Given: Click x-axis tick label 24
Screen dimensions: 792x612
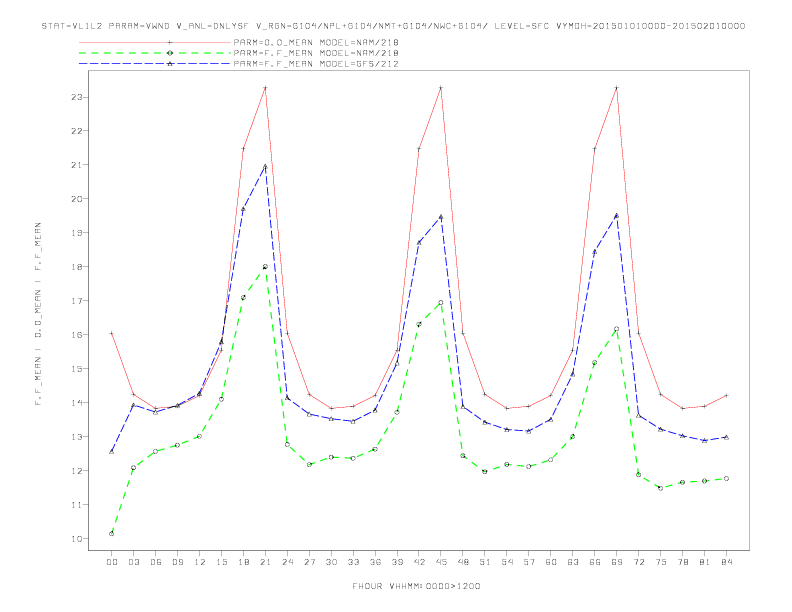Looking at the screenshot, I should pyautogui.click(x=287, y=562).
